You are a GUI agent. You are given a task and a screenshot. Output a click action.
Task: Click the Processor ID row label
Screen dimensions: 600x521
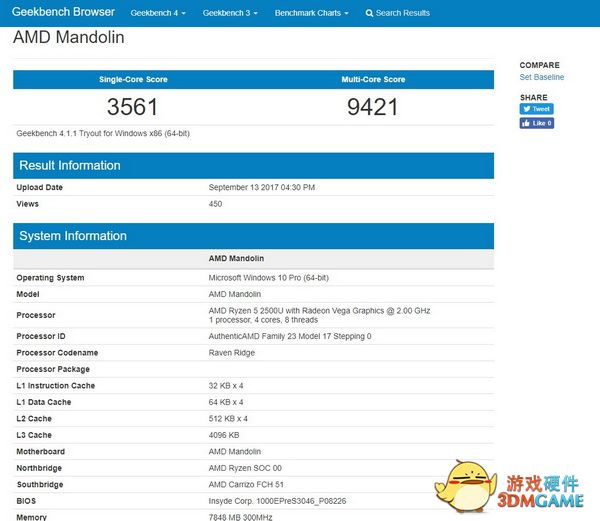click(41, 336)
